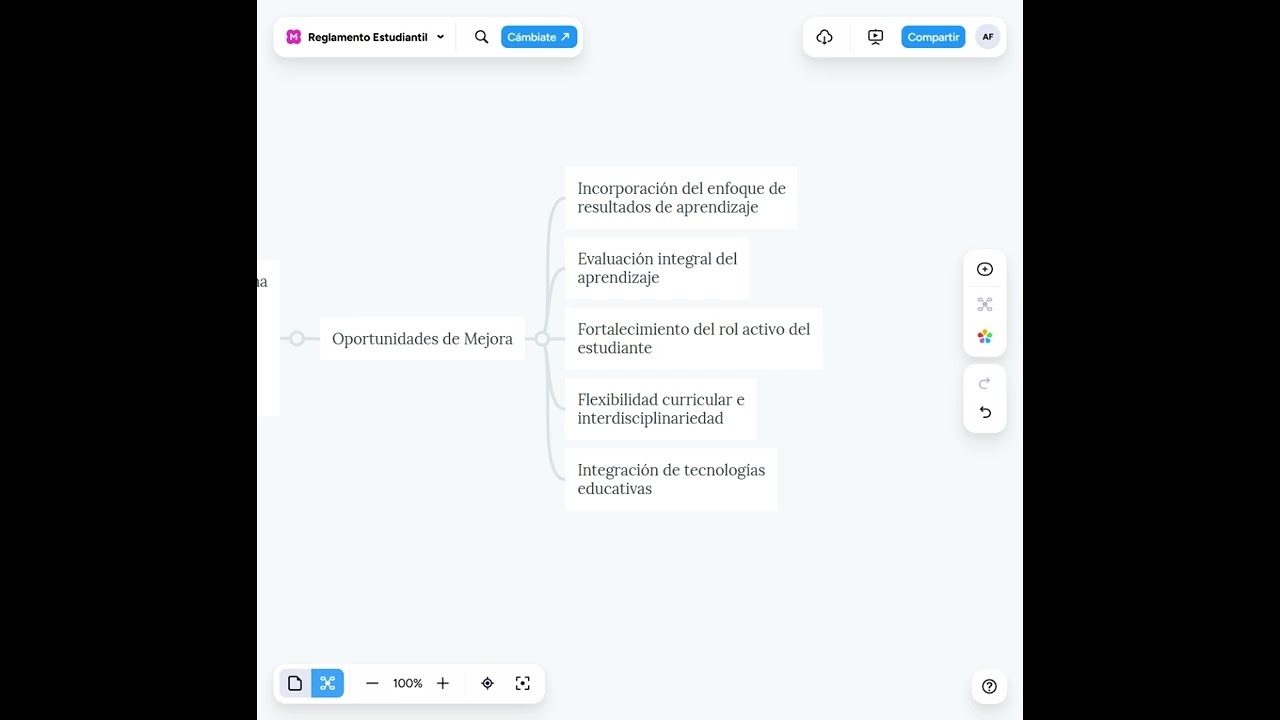The image size is (1280, 720).
Task: Click the redo arrow
Action: click(x=985, y=384)
